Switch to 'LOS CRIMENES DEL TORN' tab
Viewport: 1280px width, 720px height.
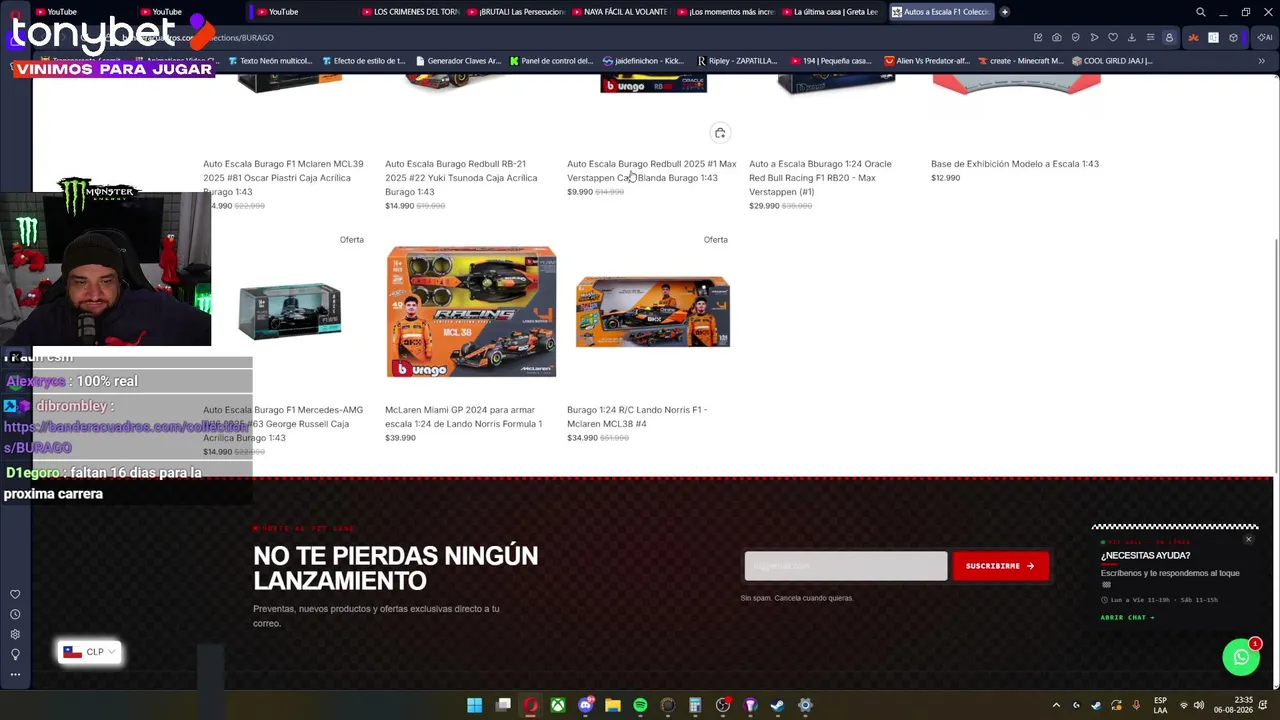(x=411, y=12)
